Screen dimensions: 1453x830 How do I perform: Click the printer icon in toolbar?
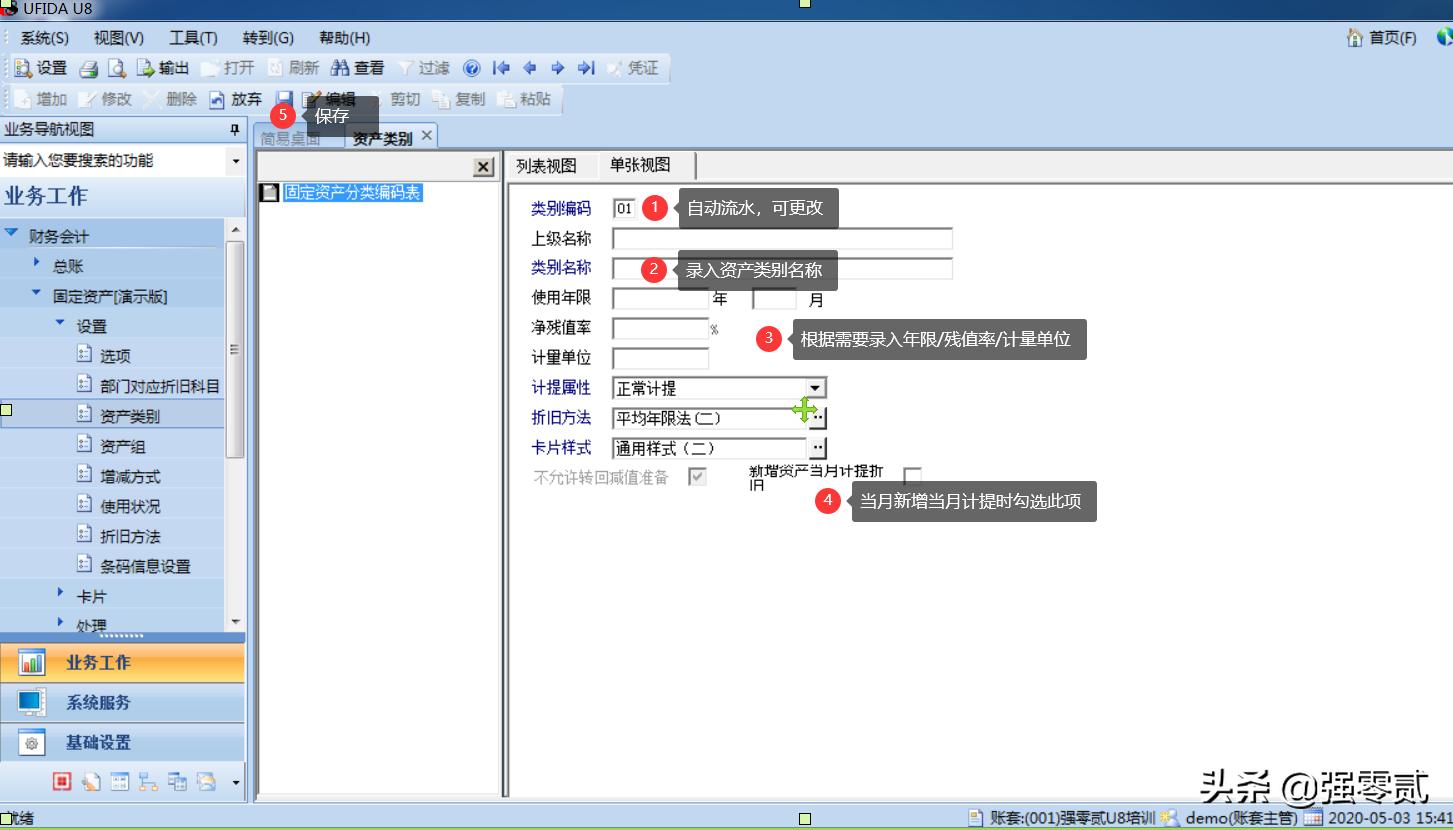89,69
